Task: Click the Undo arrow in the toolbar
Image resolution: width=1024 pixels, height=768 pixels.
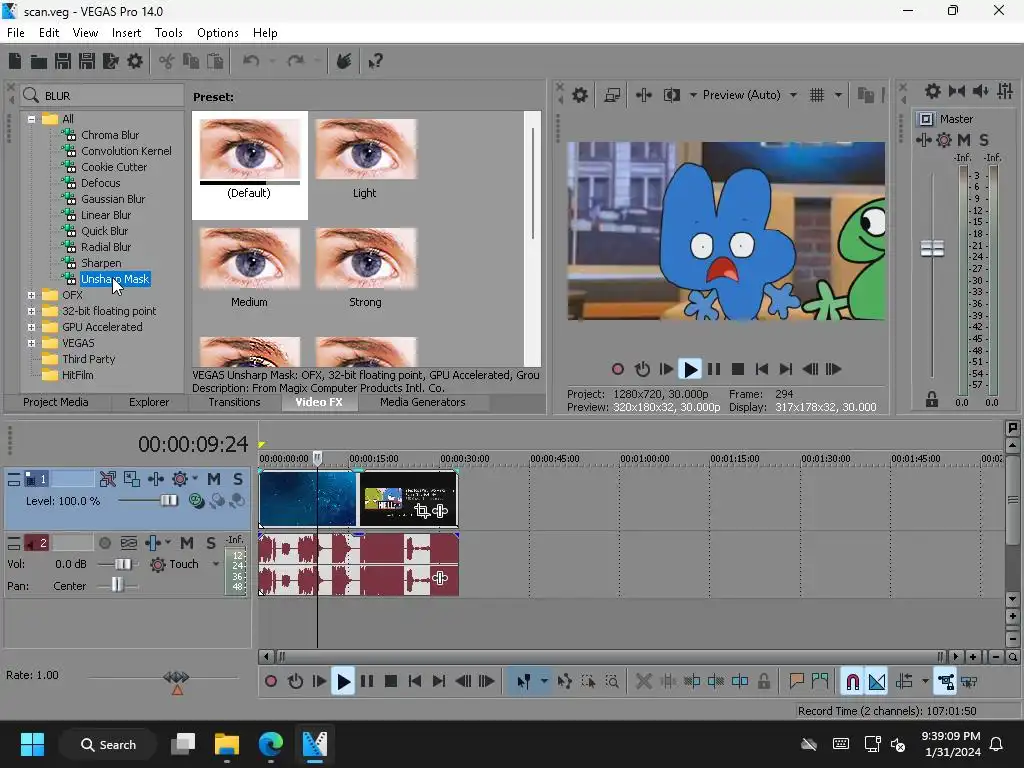Action: pyautogui.click(x=251, y=61)
